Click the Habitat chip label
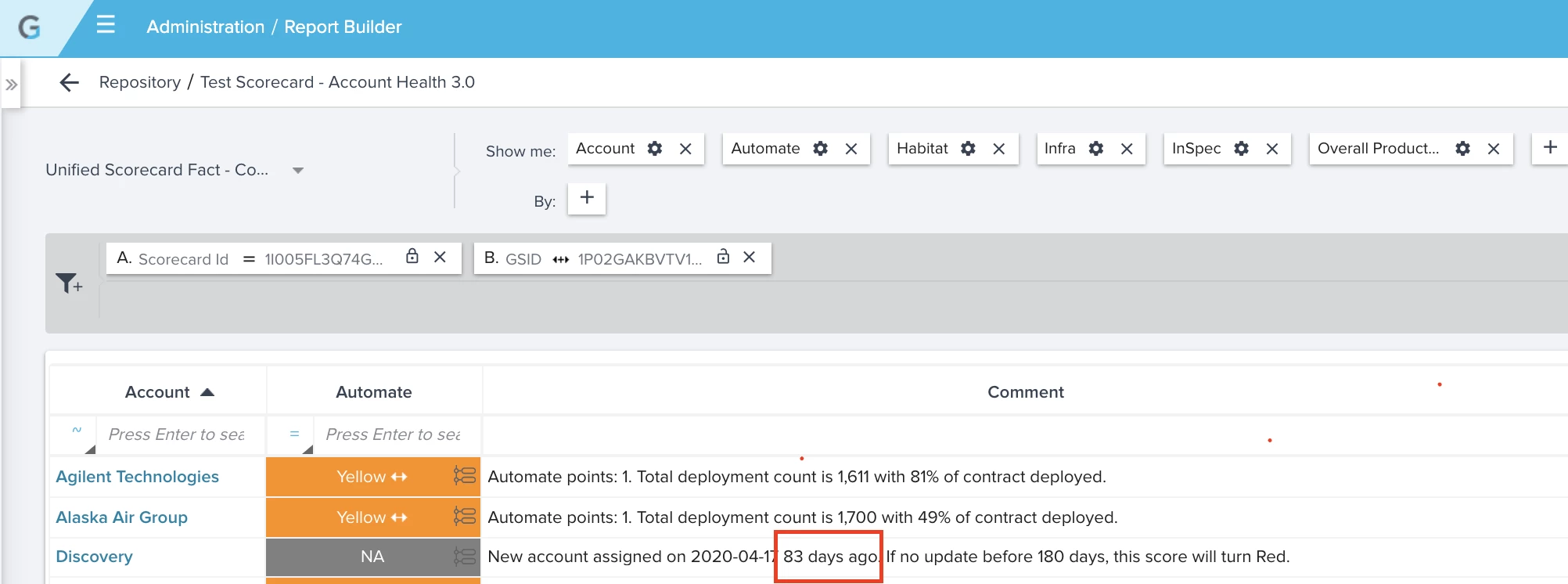 922,149
